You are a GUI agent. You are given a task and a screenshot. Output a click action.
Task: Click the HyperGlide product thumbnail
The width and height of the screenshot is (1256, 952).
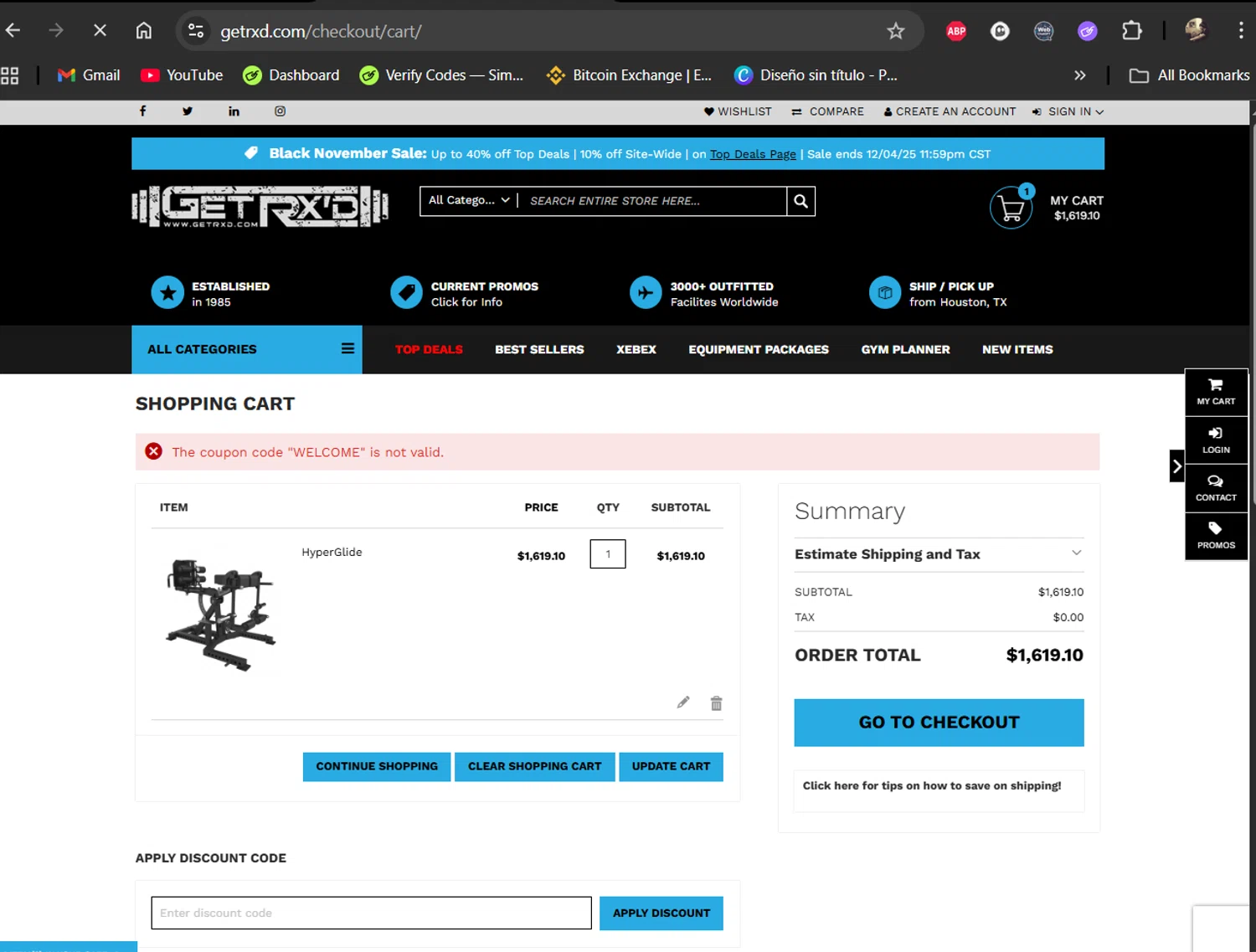[x=221, y=614]
